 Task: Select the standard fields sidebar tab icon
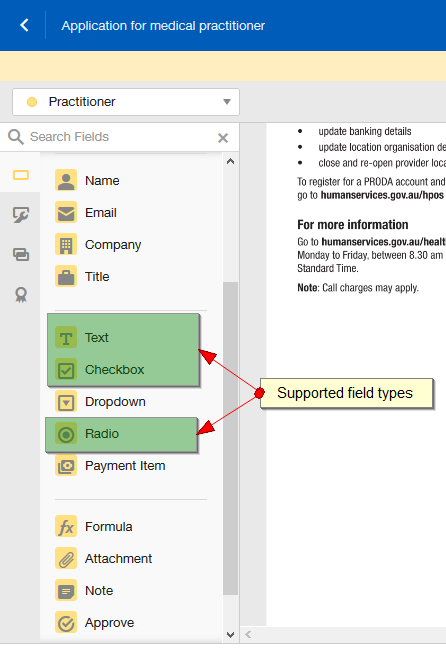21,175
